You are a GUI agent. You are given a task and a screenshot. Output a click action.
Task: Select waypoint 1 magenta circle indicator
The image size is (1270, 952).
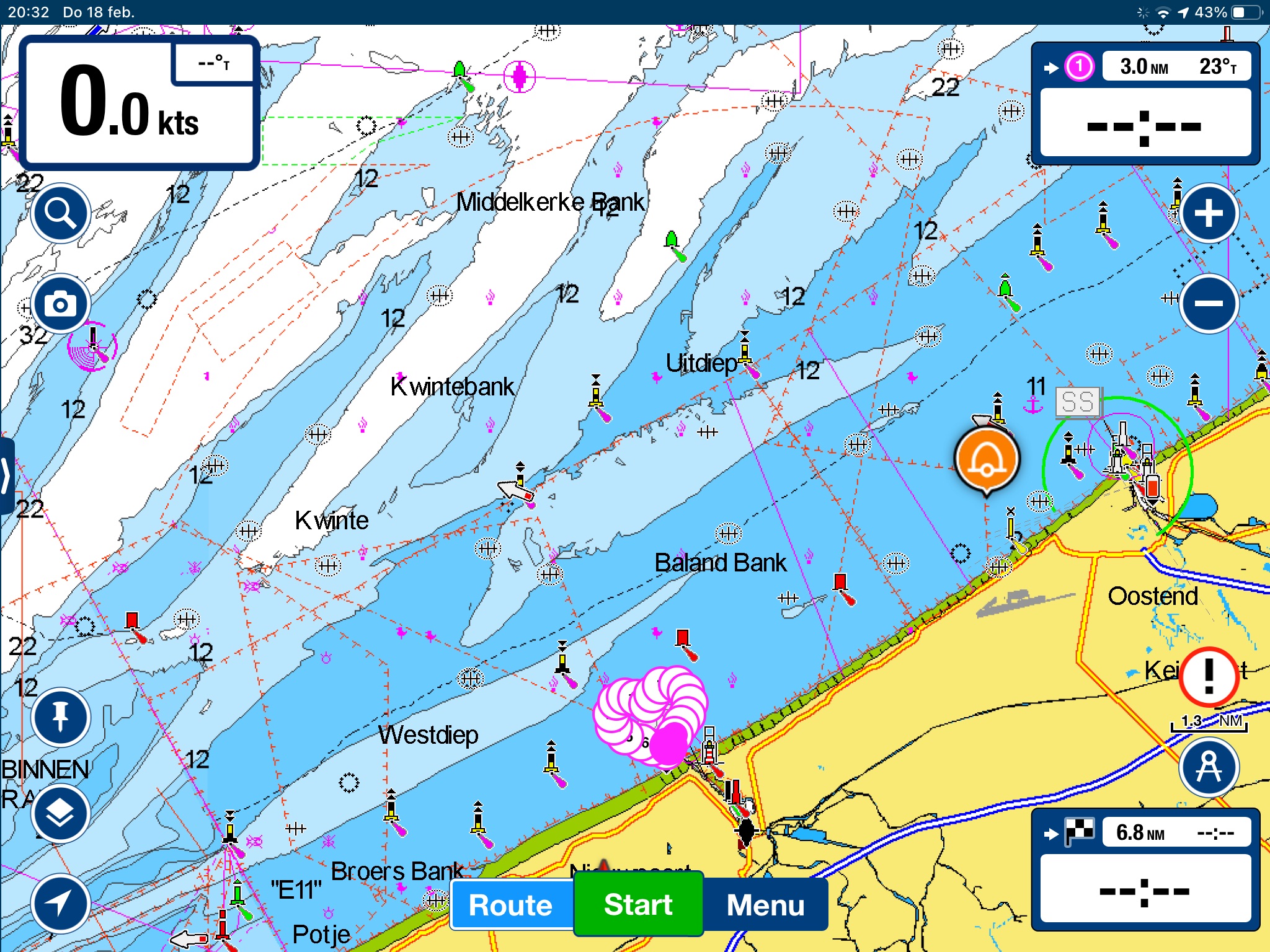coord(1079,66)
